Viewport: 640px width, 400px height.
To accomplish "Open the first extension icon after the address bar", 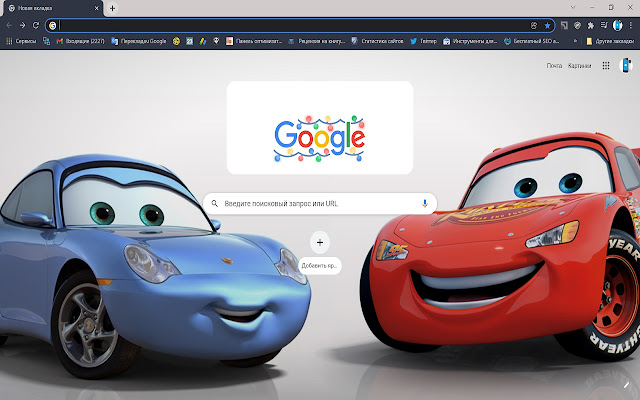I will [x=564, y=25].
